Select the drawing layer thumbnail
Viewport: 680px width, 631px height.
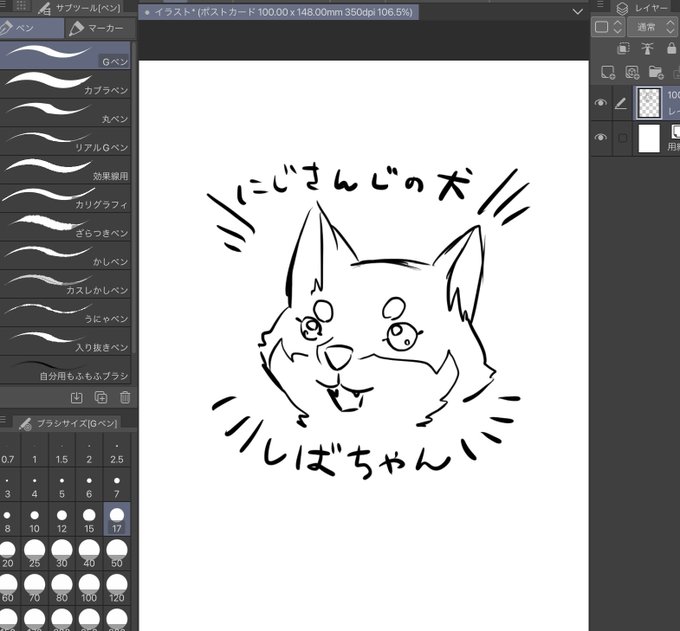pyautogui.click(x=649, y=103)
